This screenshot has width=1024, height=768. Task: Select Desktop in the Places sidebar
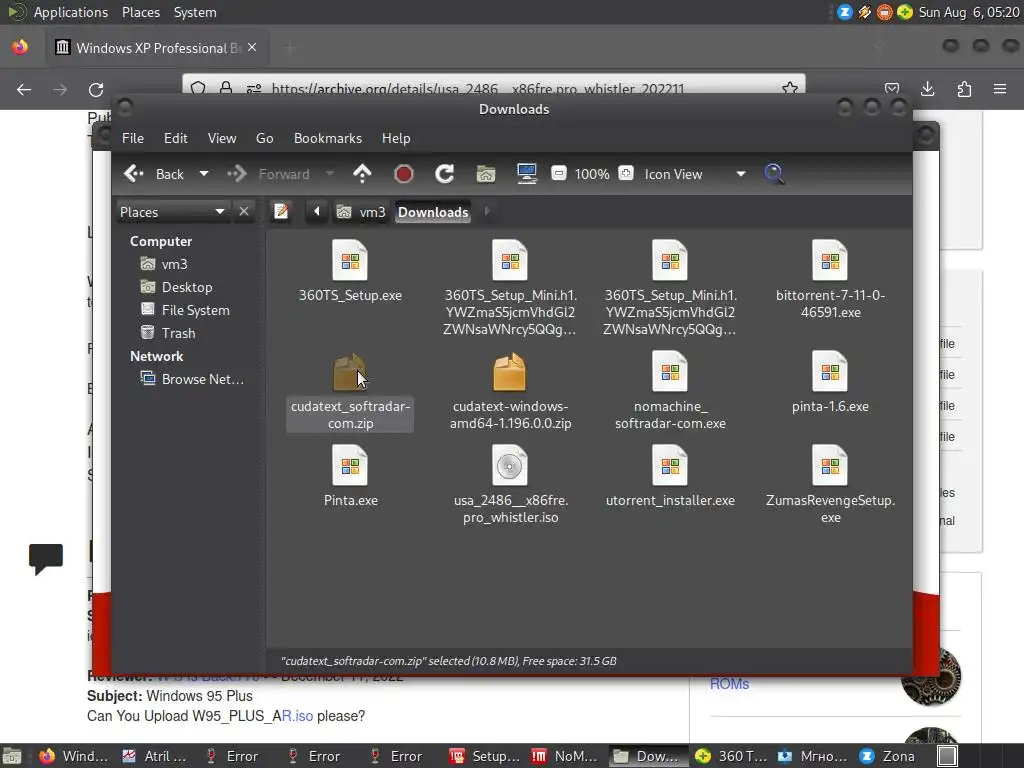click(x=176, y=287)
